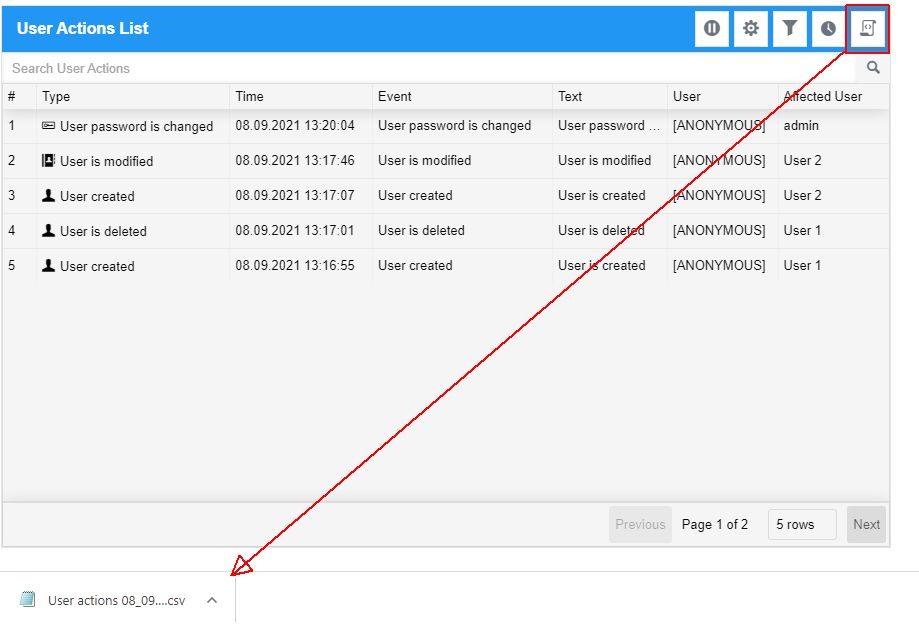Click the user icon in row 5

49,265
